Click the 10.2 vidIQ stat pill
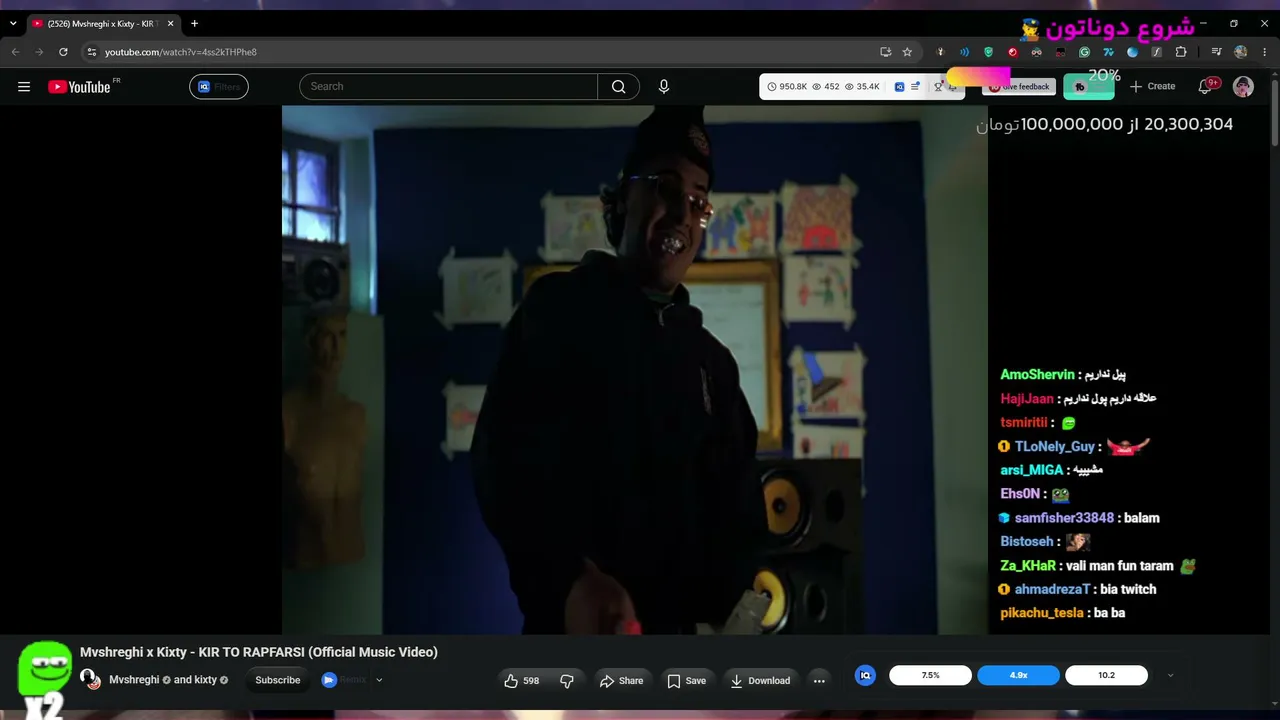The image size is (1280, 720). pos(1106,676)
